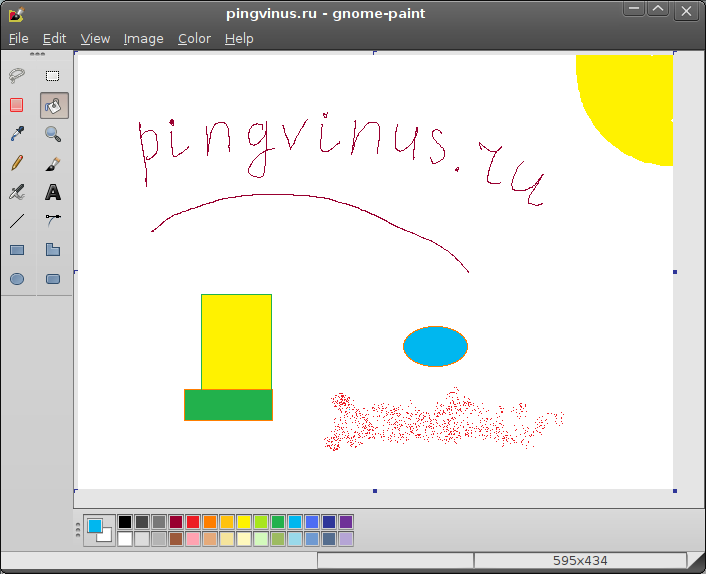Select the polygon shape tool
Viewport: 706px width, 574px height.
pyautogui.click(x=53, y=250)
